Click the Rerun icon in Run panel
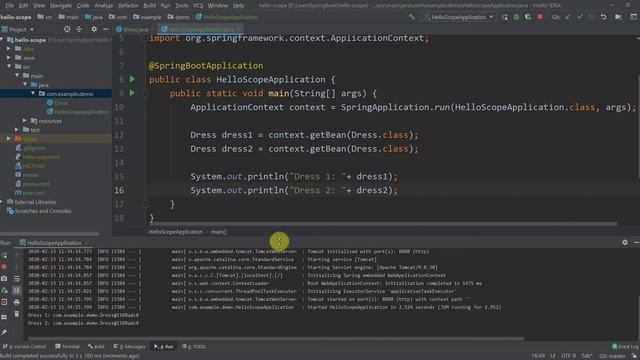The image size is (640, 360). pyautogui.click(x=4, y=256)
